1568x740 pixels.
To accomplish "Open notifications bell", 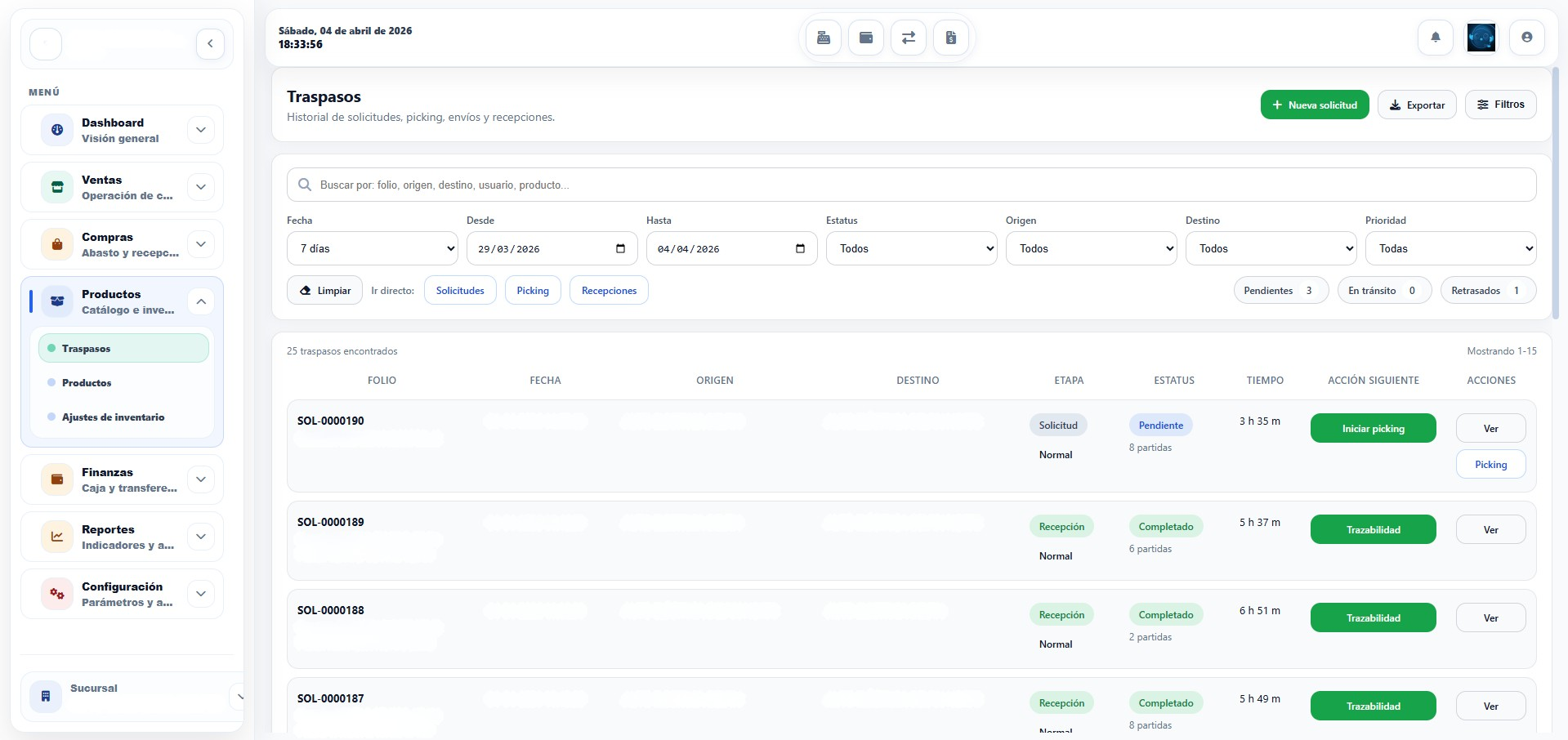I will [1435, 38].
